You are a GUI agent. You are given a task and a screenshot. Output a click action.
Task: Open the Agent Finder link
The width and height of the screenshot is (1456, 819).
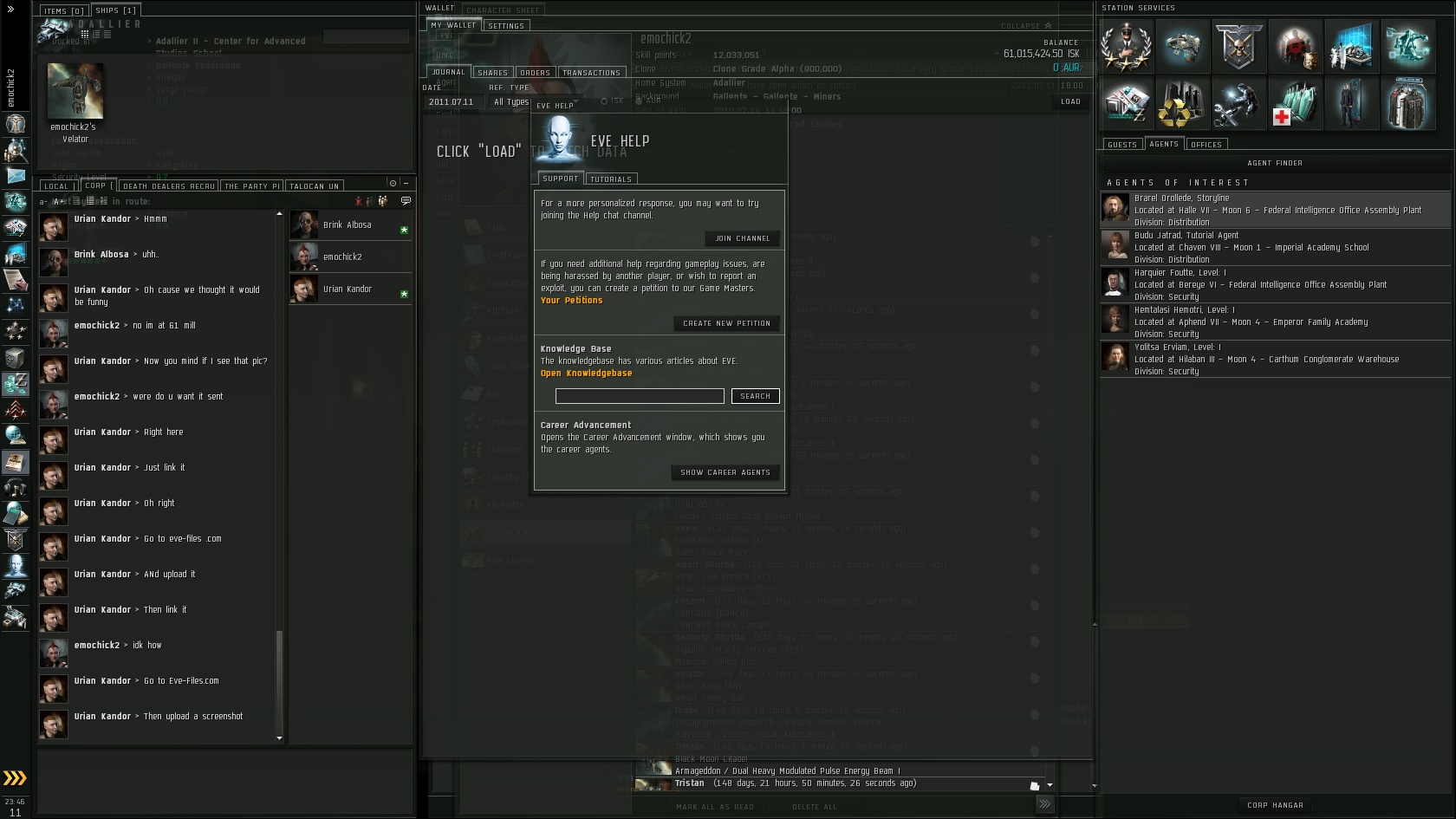pos(1275,163)
